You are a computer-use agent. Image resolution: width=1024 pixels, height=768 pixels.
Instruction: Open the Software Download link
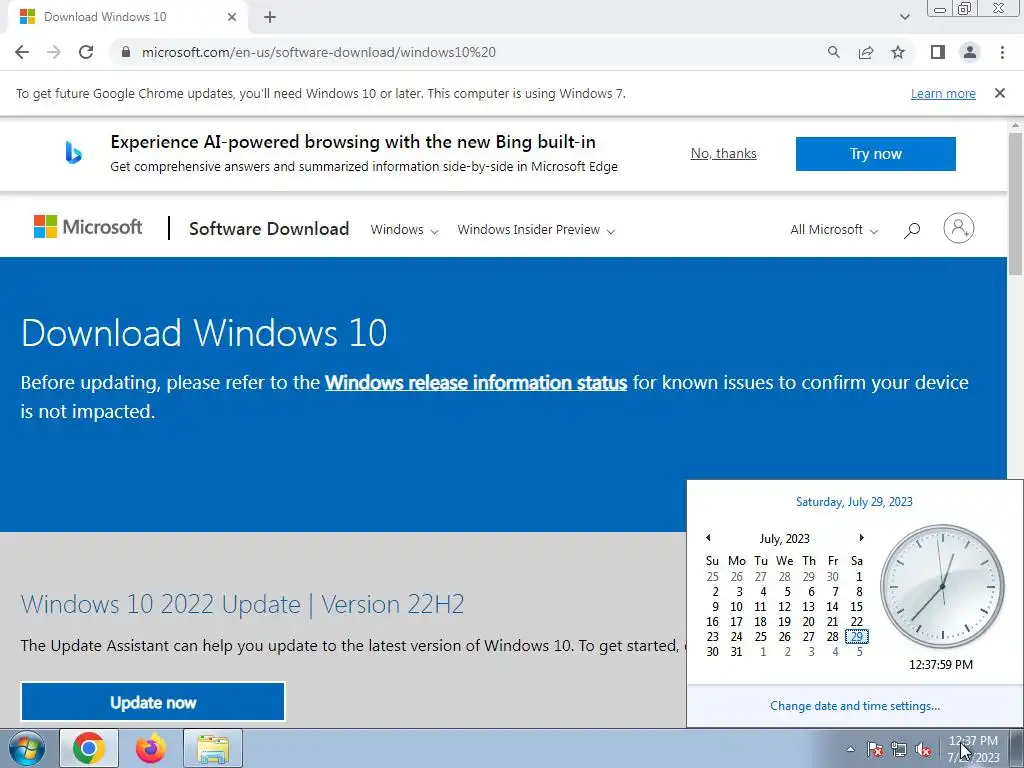point(269,229)
